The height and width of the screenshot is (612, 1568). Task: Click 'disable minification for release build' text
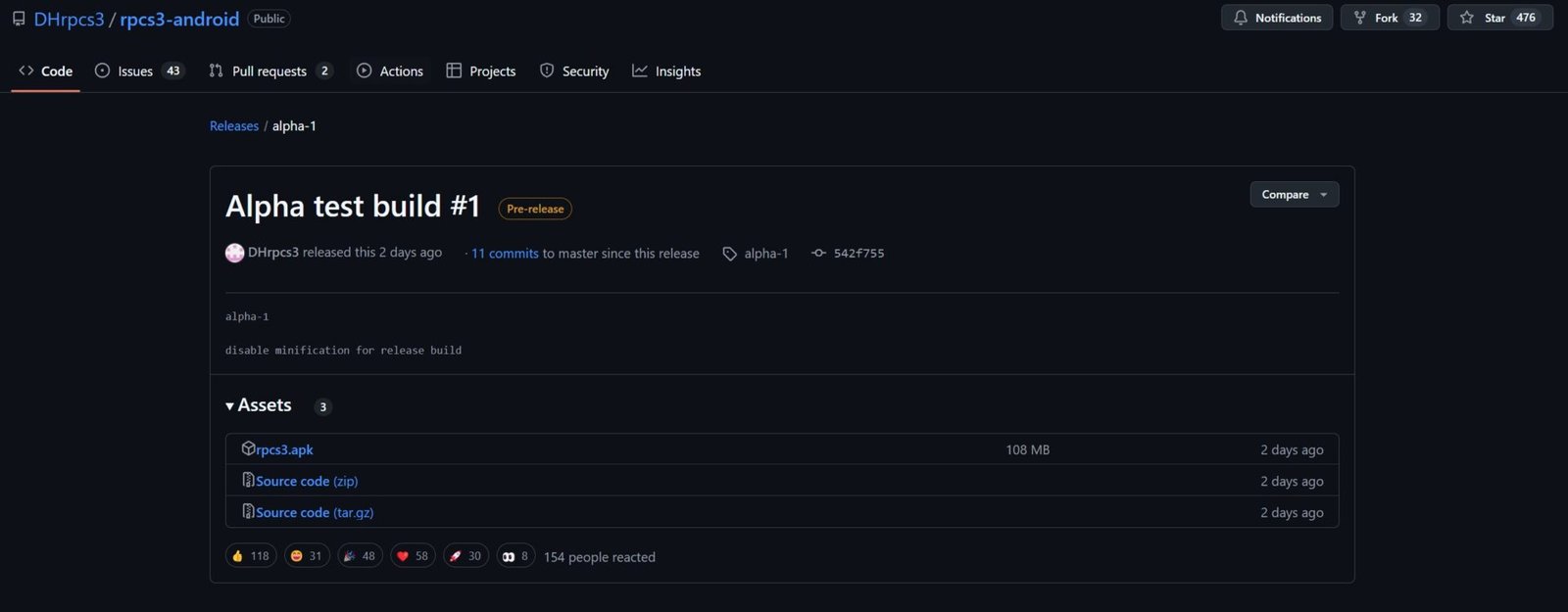(x=343, y=350)
